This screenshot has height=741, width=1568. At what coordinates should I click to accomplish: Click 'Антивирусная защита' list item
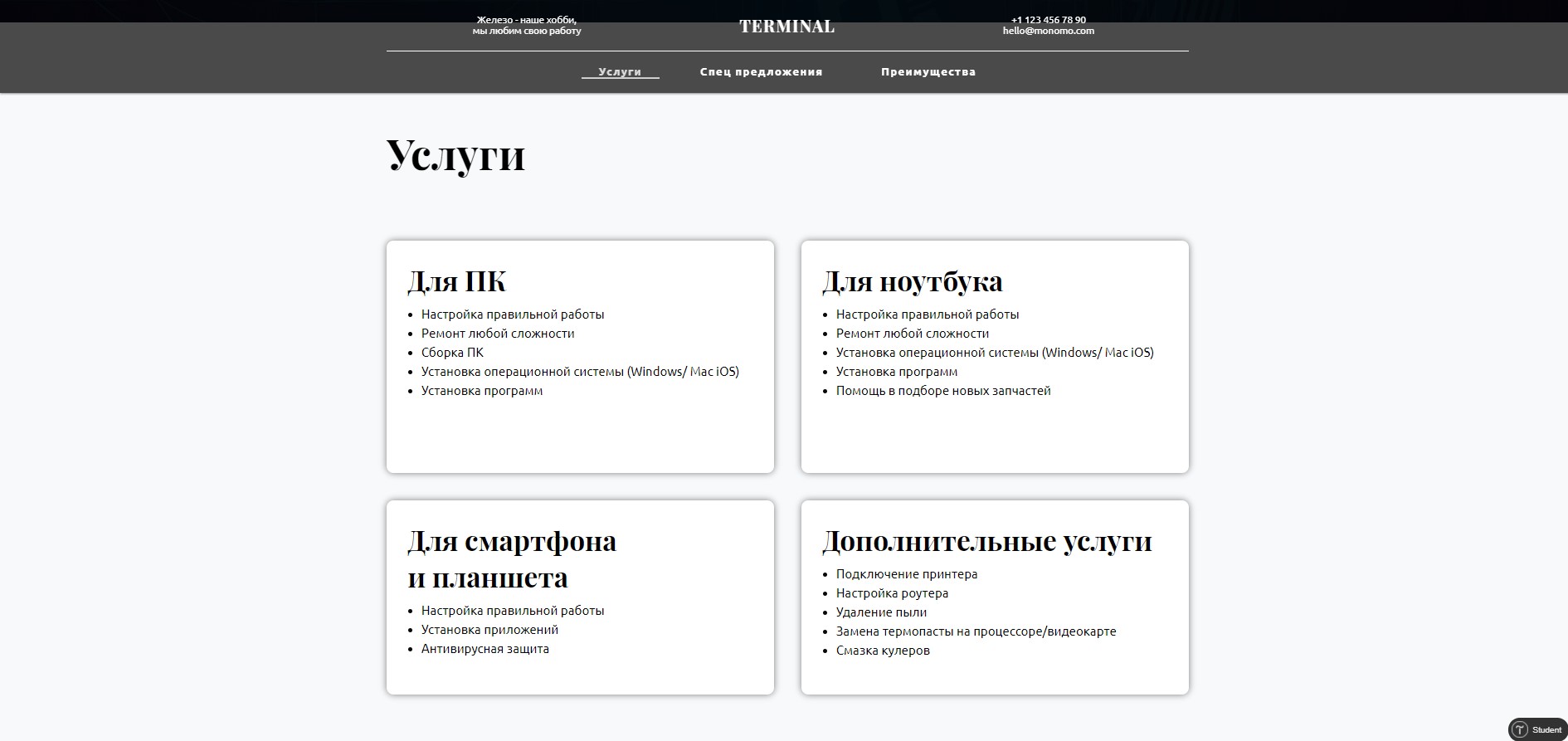tap(485, 649)
